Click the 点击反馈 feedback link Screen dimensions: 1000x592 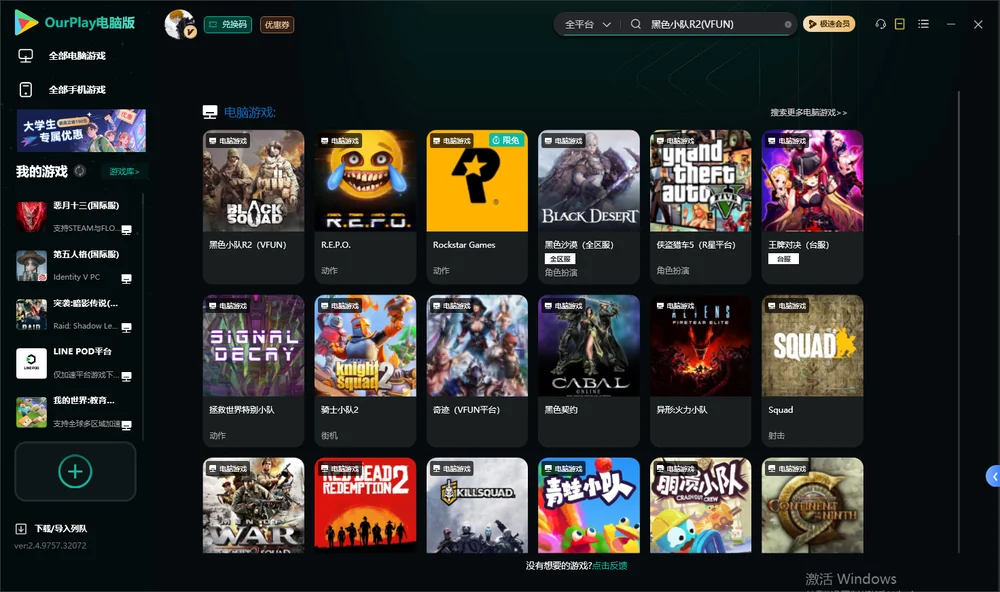[x=610, y=565]
